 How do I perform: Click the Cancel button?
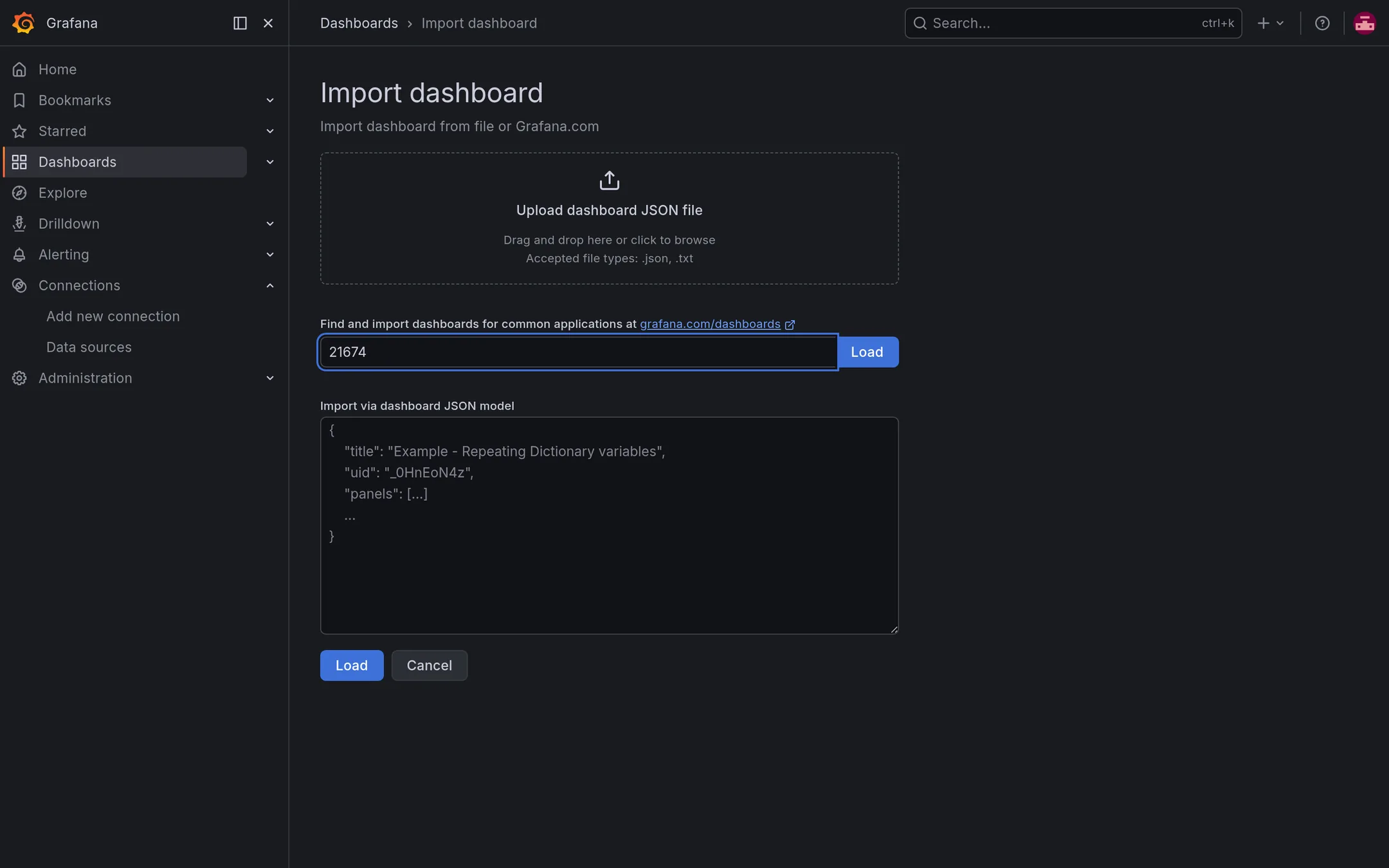pos(429,665)
